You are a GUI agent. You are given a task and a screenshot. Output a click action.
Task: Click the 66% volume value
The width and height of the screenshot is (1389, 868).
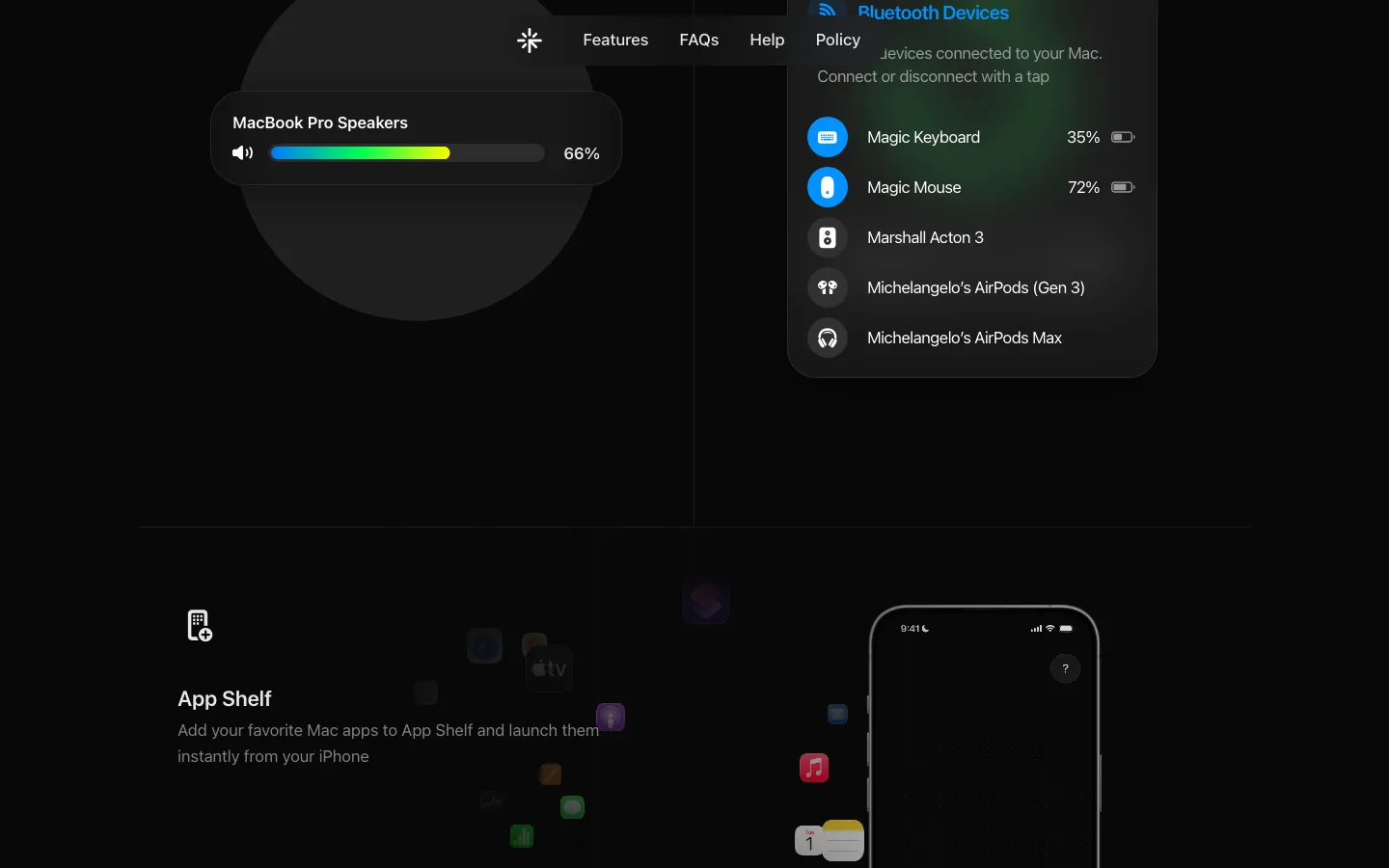[582, 153]
